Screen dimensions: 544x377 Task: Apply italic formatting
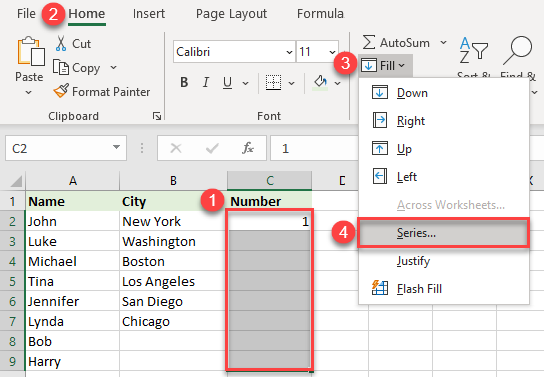[206, 83]
